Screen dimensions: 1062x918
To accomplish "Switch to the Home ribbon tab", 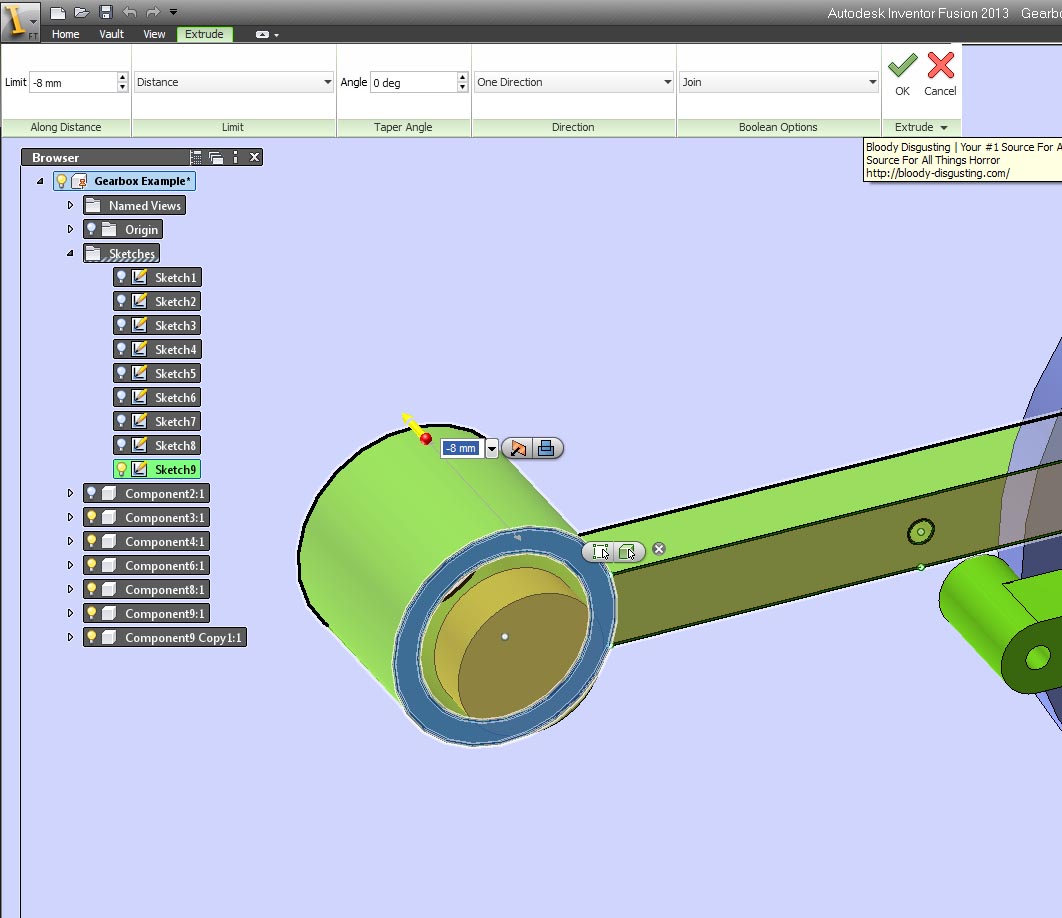I will pos(66,34).
